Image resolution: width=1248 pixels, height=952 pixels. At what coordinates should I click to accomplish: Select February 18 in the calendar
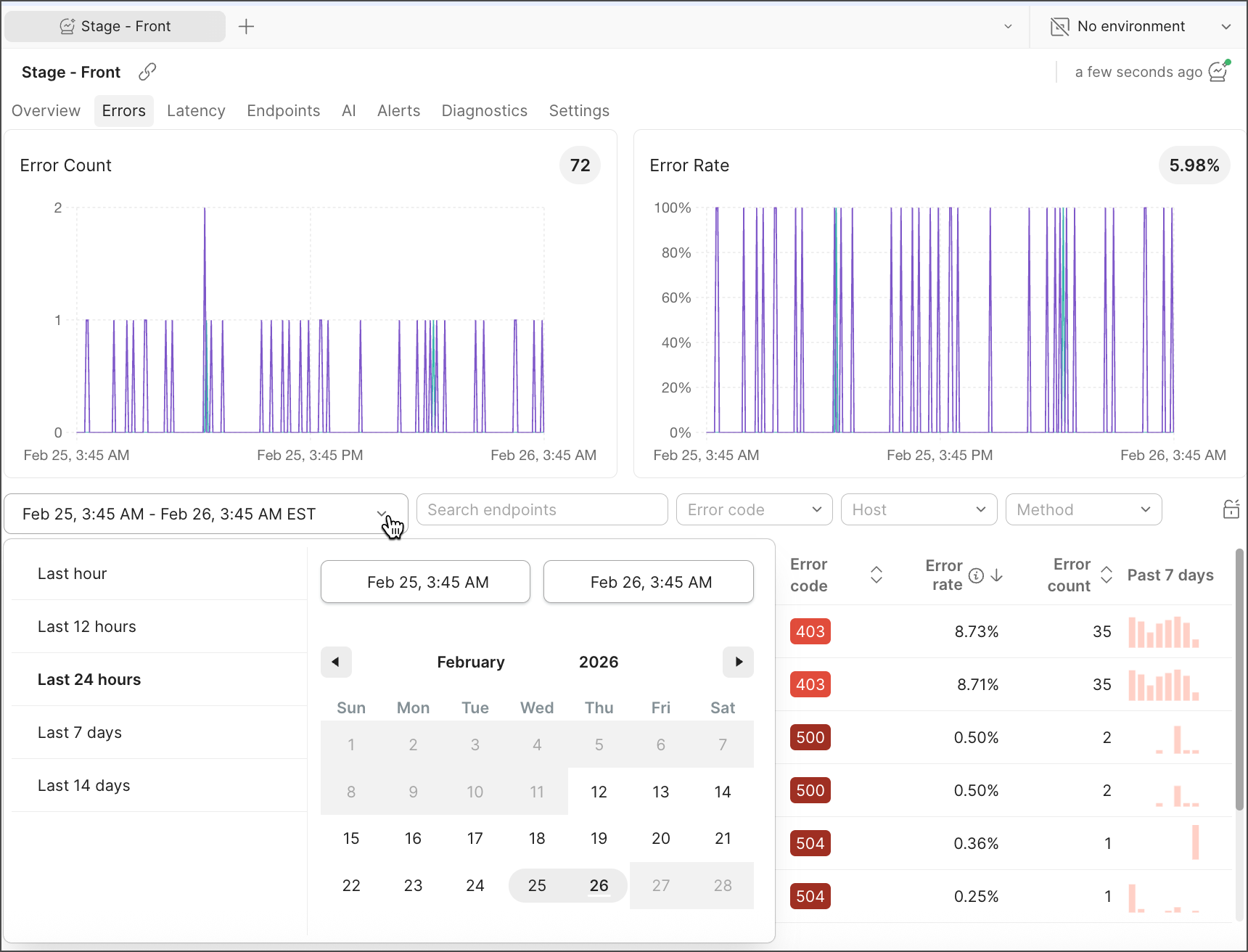[537, 838]
